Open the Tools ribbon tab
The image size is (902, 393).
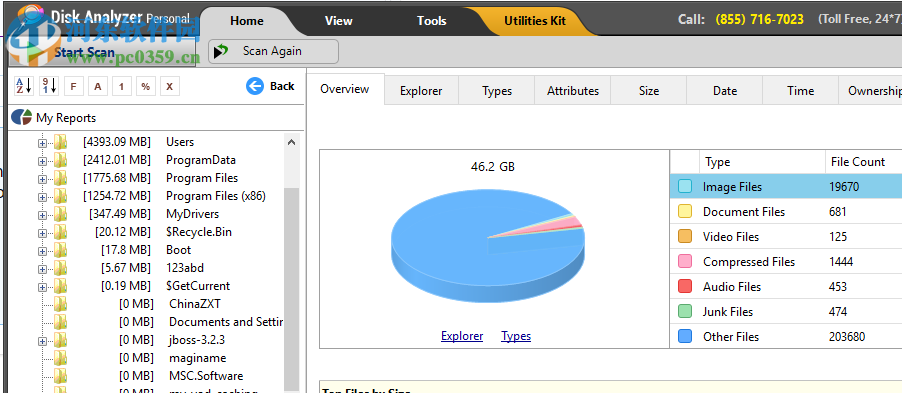pos(431,21)
